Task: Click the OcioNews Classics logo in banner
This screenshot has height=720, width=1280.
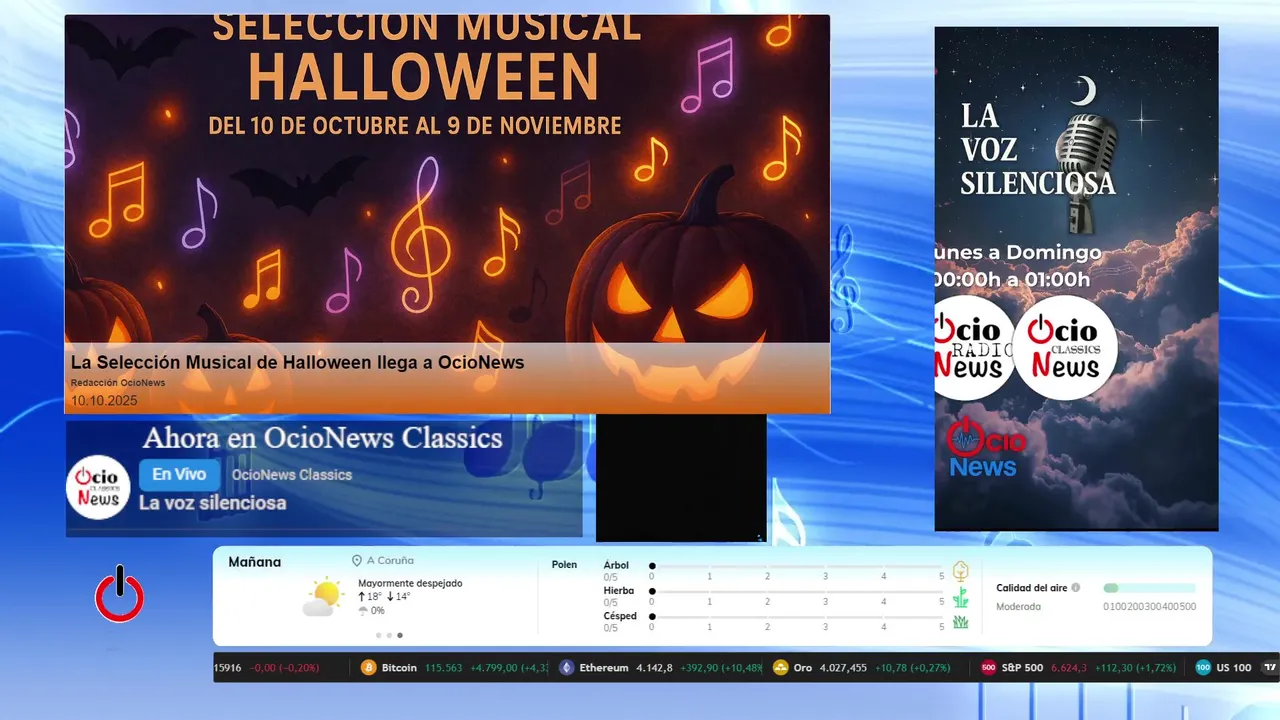Action: (x=1065, y=348)
